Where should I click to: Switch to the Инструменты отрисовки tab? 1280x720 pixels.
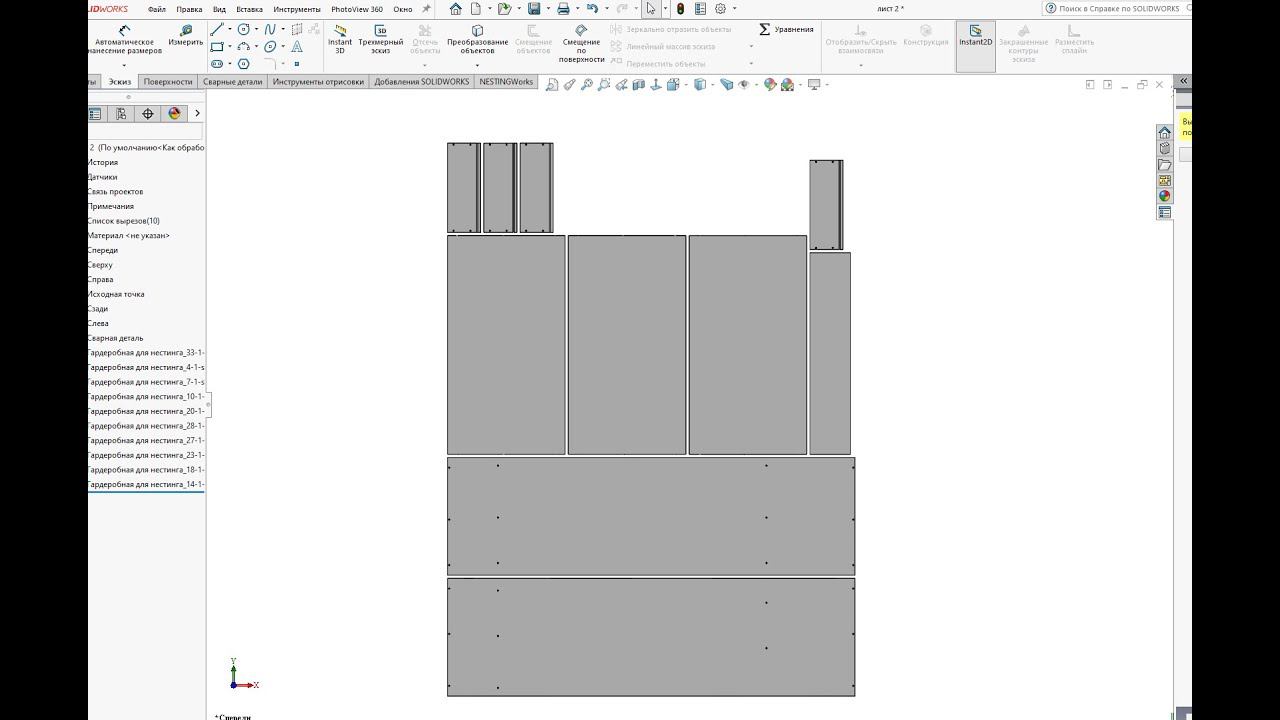click(318, 82)
